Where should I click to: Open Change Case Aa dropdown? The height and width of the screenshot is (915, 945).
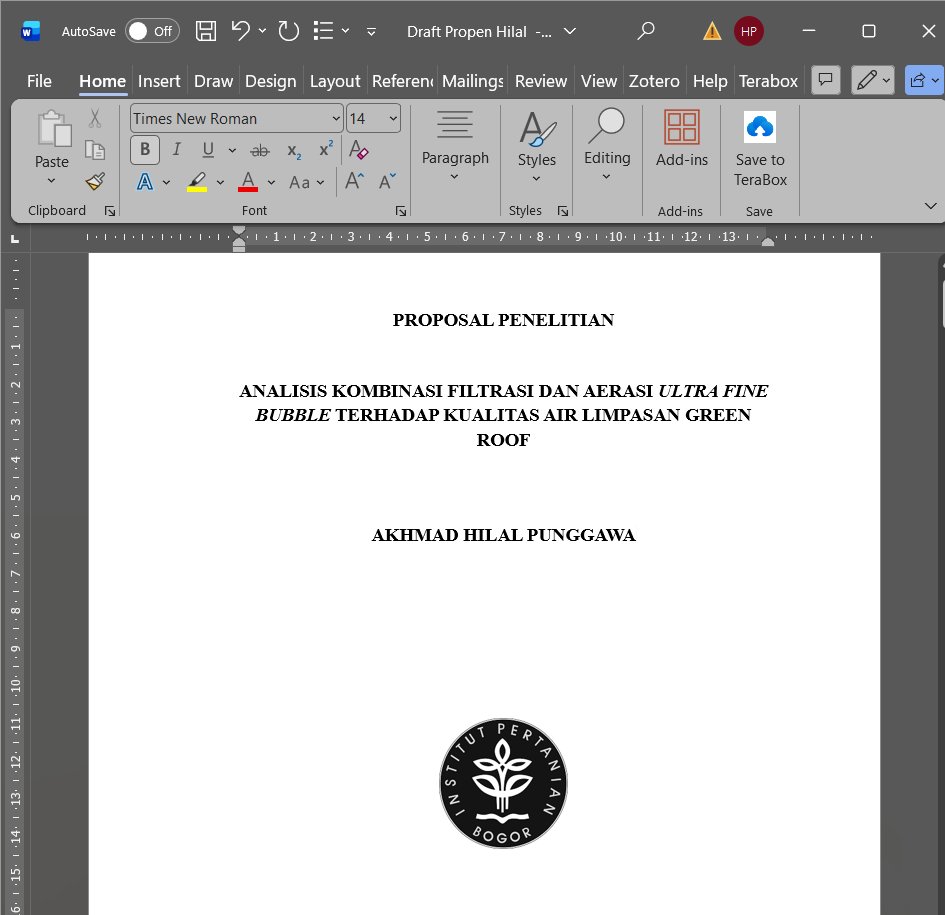tap(306, 182)
